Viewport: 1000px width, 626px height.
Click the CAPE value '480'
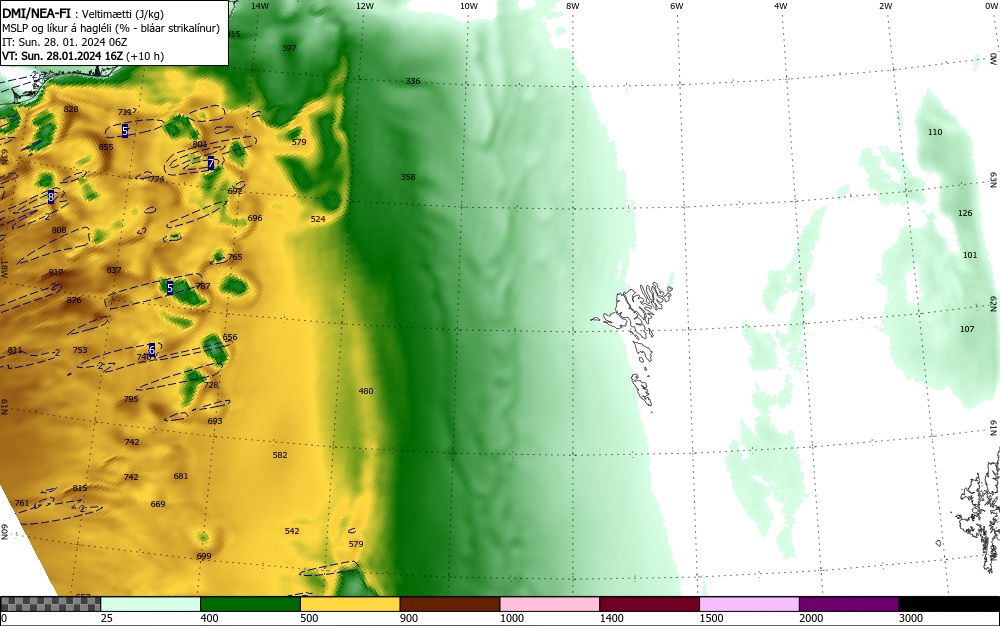click(x=366, y=391)
